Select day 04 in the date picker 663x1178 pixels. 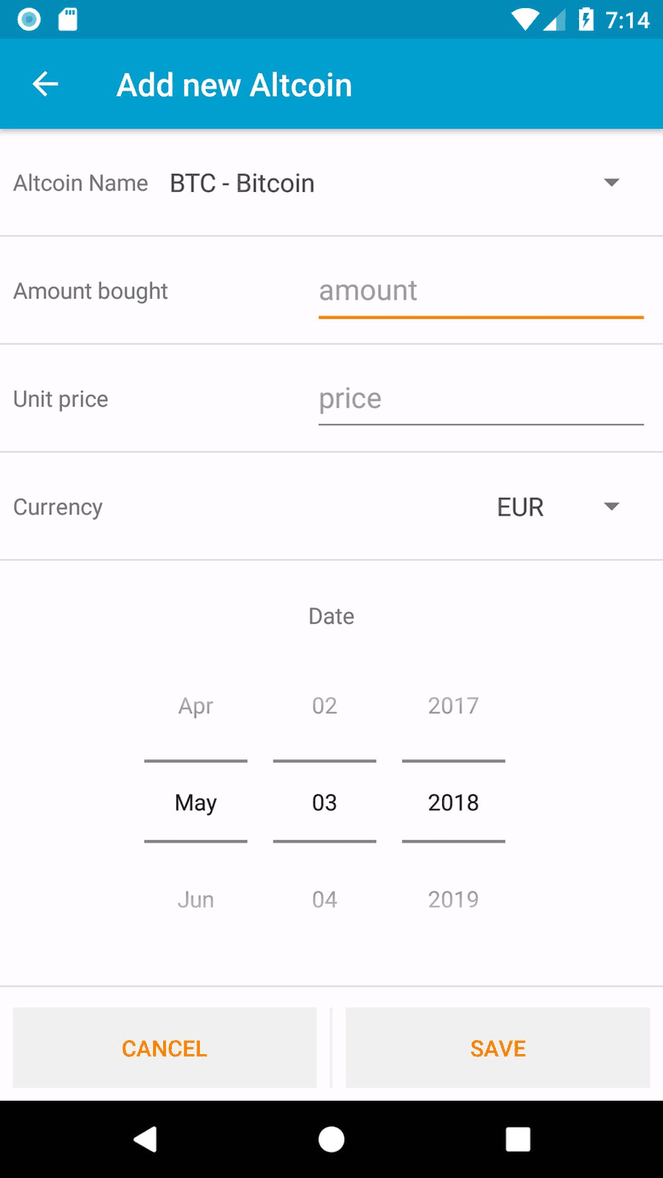[324, 899]
